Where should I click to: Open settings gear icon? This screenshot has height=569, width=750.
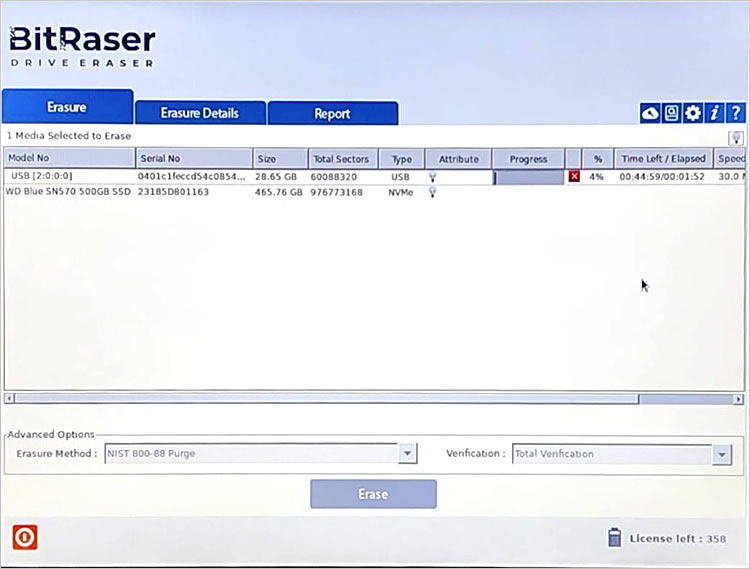coord(693,113)
